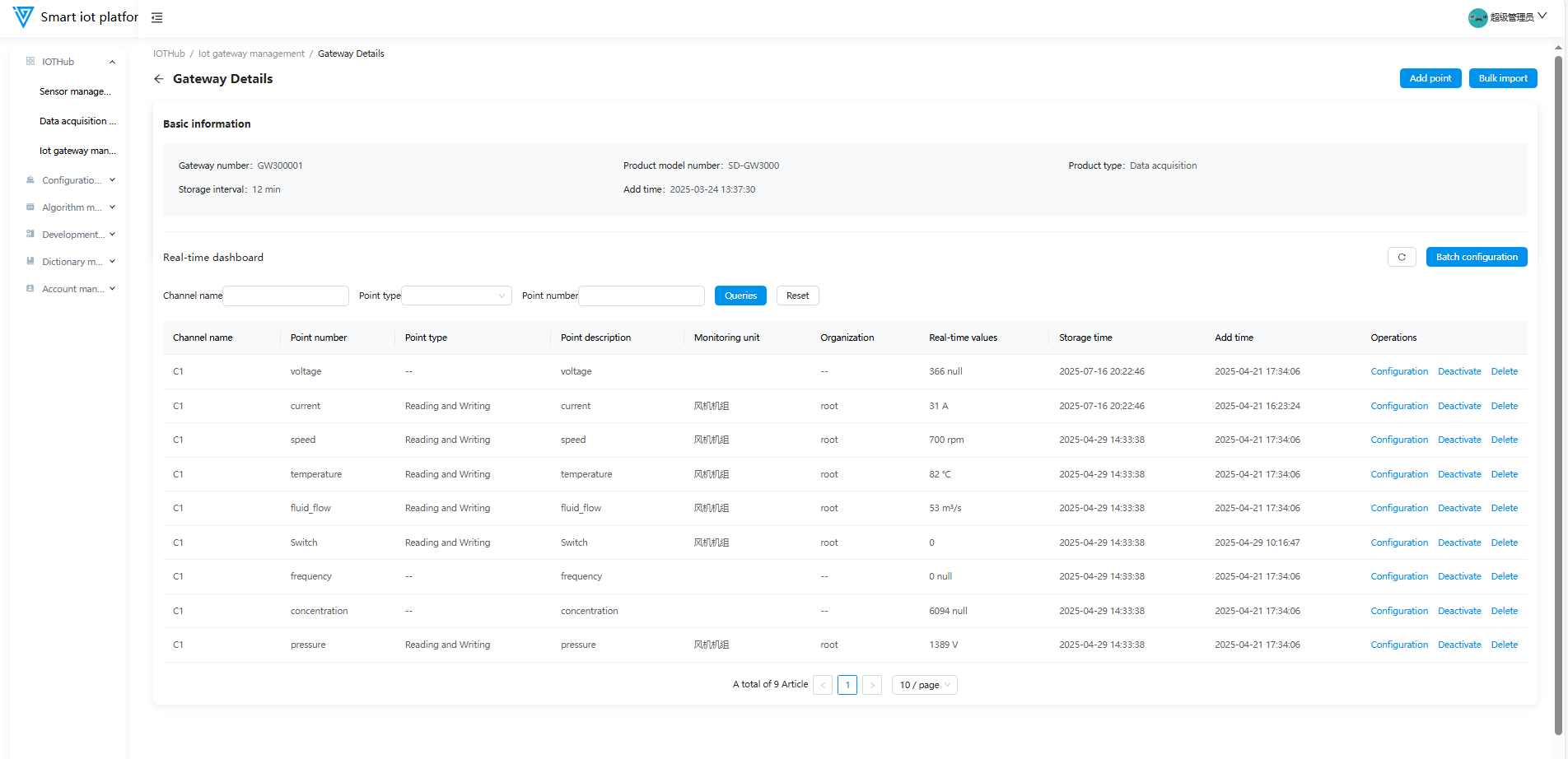Screen dimensions: 1568x759
Task: Open Configuration for the current point
Action: pyautogui.click(x=1398, y=406)
